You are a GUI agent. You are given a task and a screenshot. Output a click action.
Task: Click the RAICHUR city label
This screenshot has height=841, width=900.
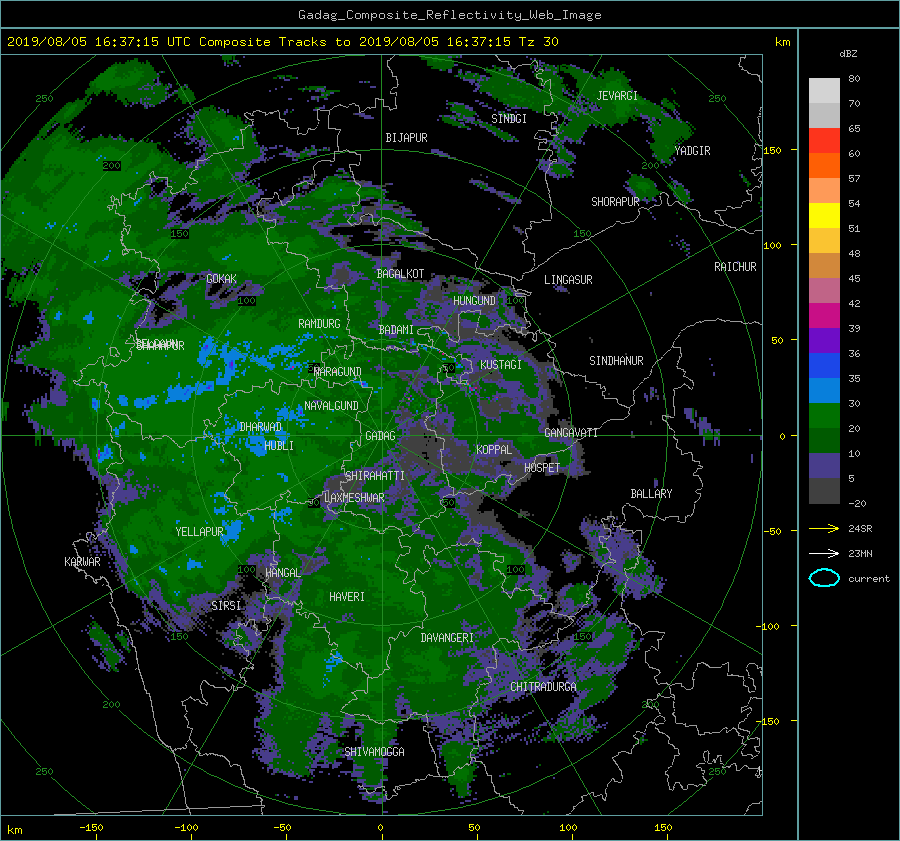pos(735,267)
